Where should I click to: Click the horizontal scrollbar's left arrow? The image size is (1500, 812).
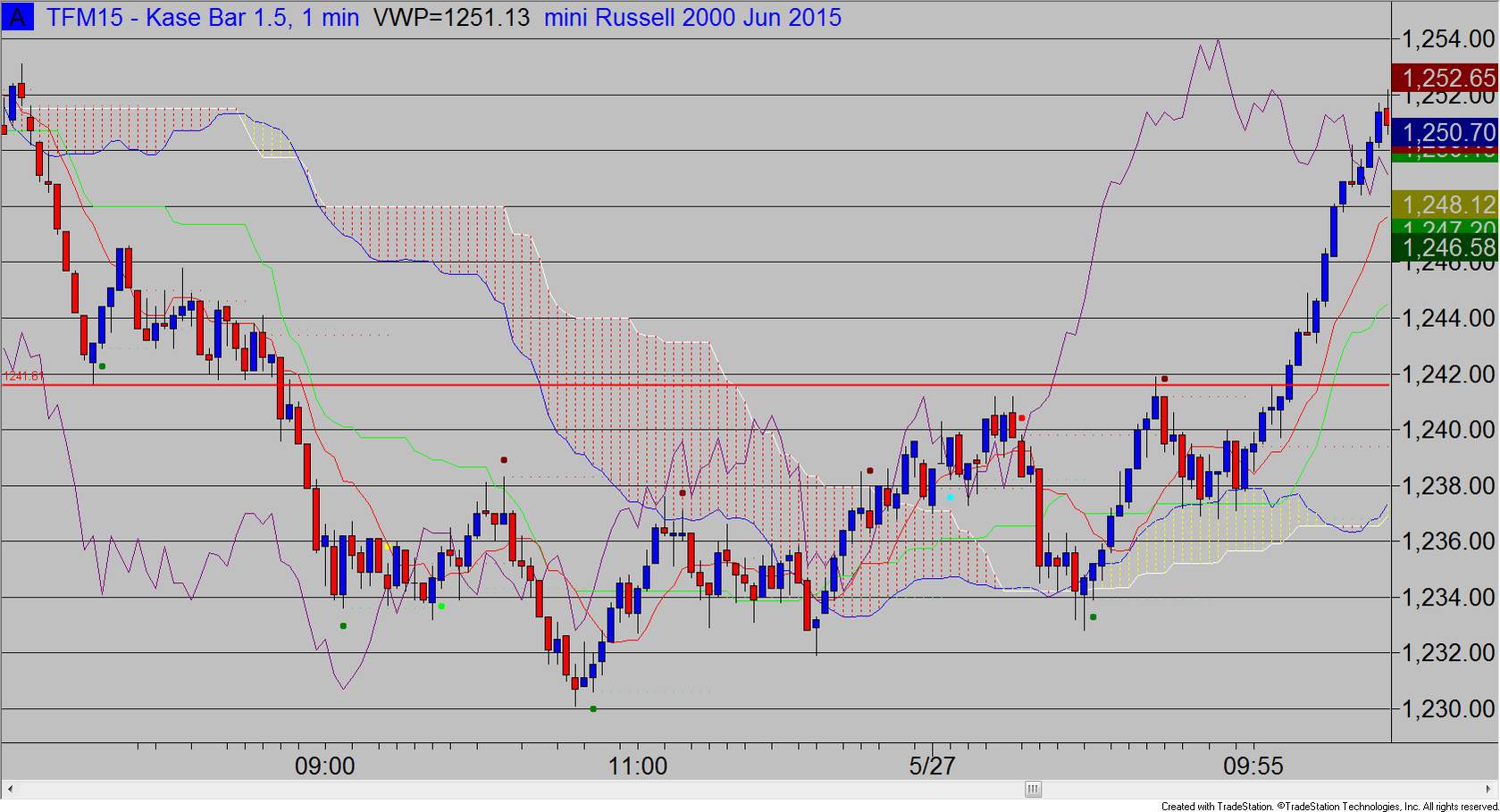click(10, 790)
